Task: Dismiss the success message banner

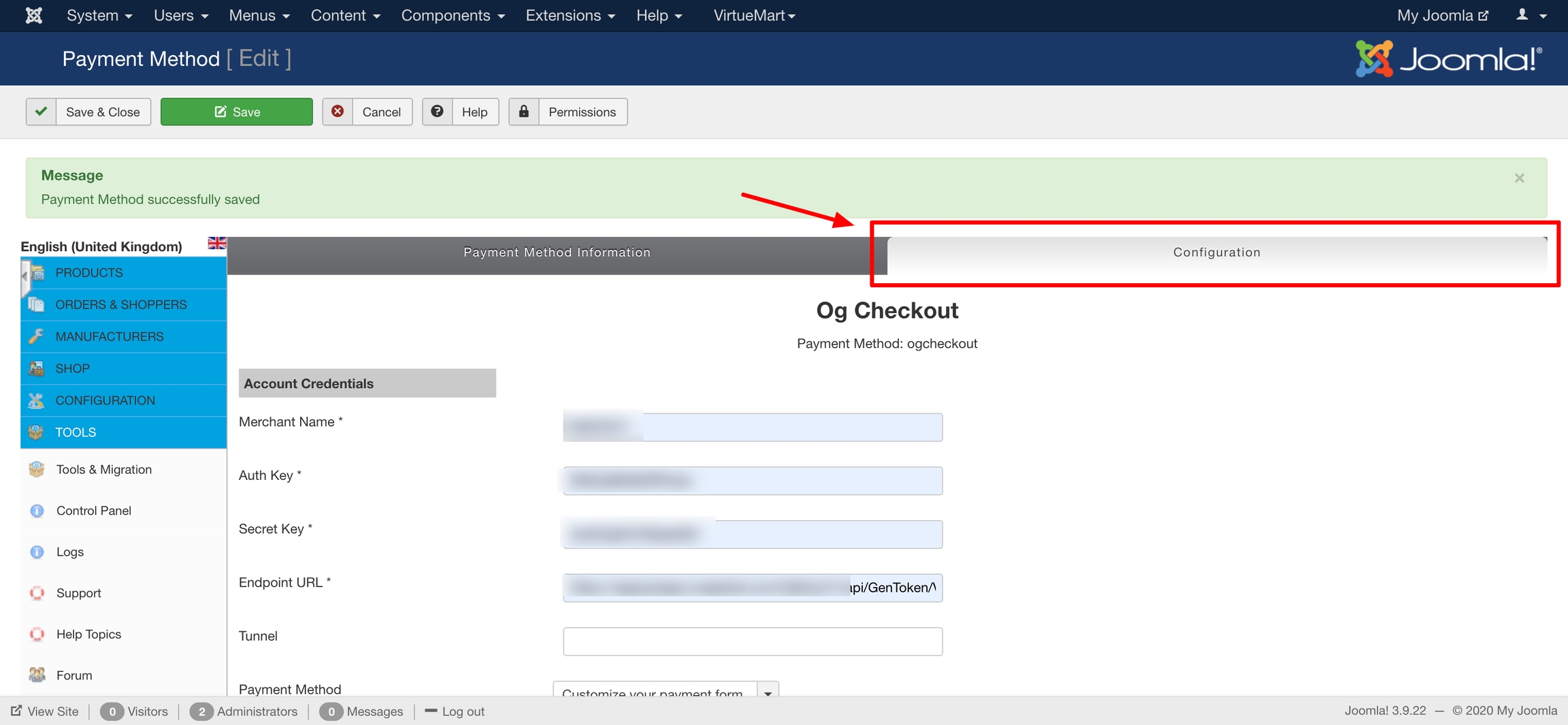Action: click(x=1519, y=178)
